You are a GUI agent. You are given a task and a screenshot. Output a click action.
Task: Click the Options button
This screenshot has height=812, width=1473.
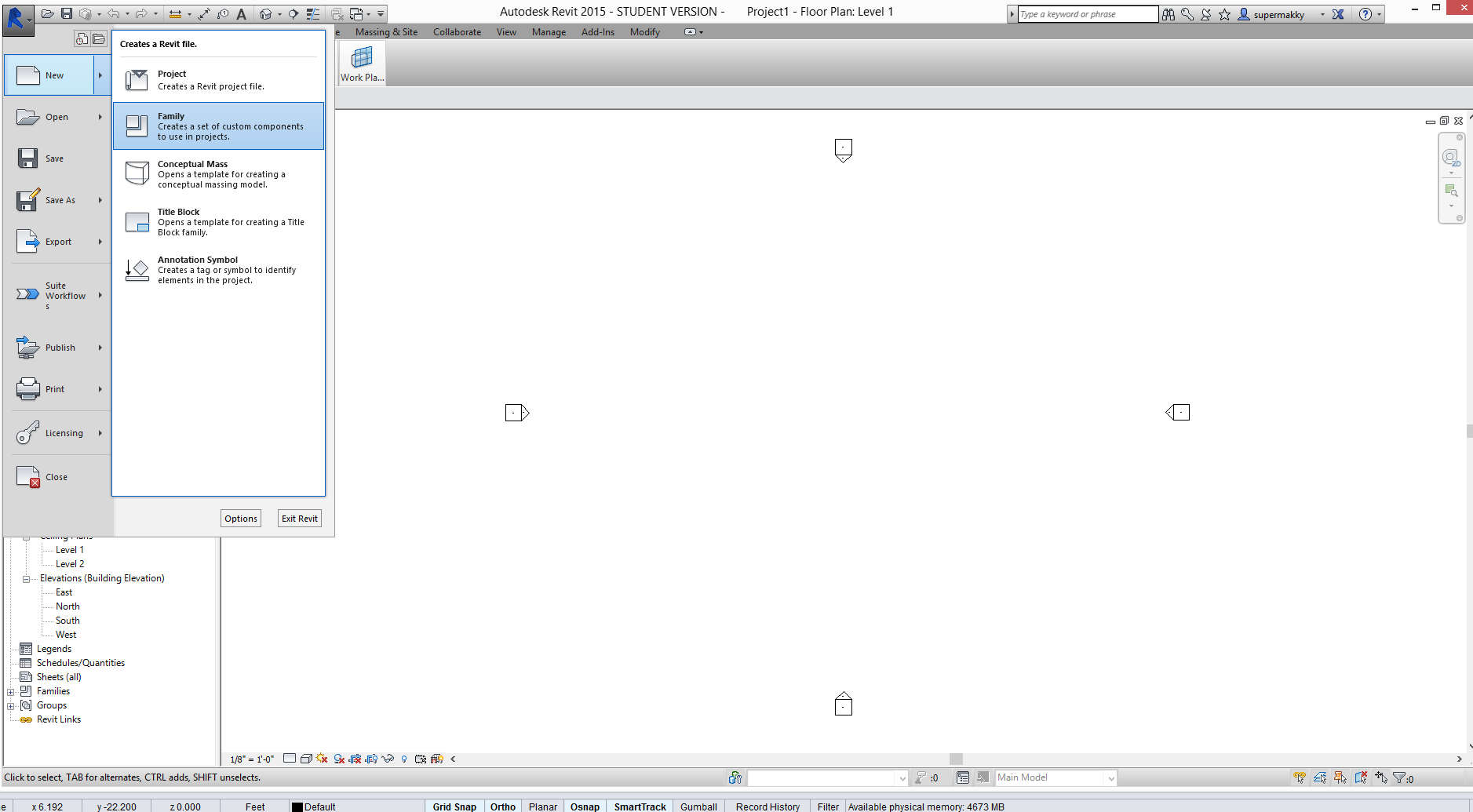click(x=241, y=519)
